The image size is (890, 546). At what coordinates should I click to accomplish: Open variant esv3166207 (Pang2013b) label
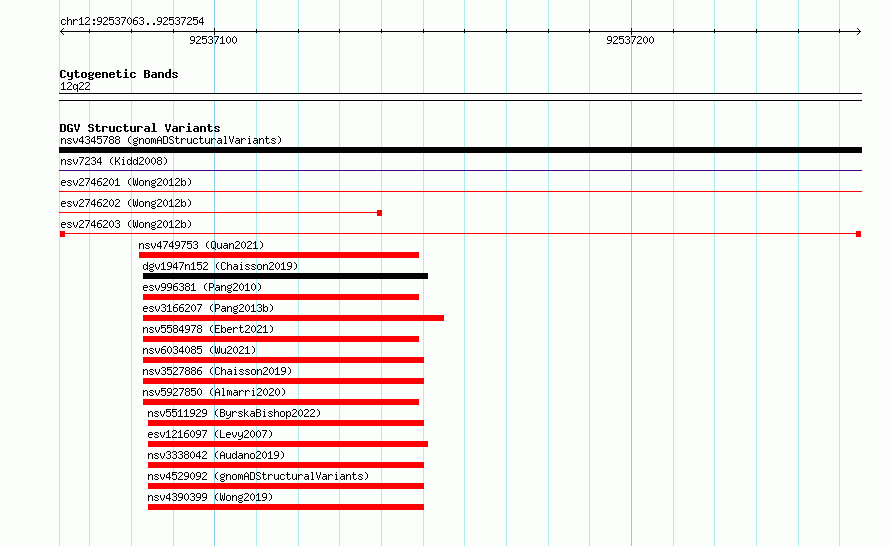click(208, 308)
